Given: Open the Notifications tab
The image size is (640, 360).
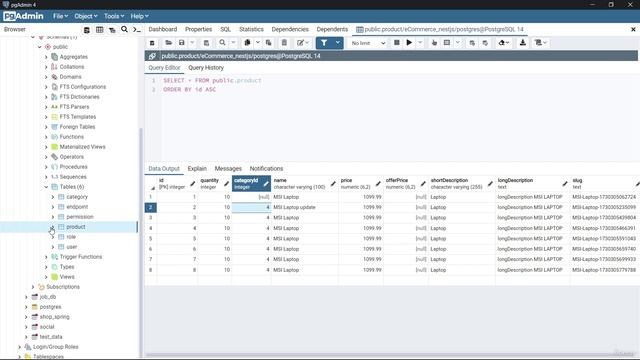Looking at the screenshot, I should click(266, 169).
